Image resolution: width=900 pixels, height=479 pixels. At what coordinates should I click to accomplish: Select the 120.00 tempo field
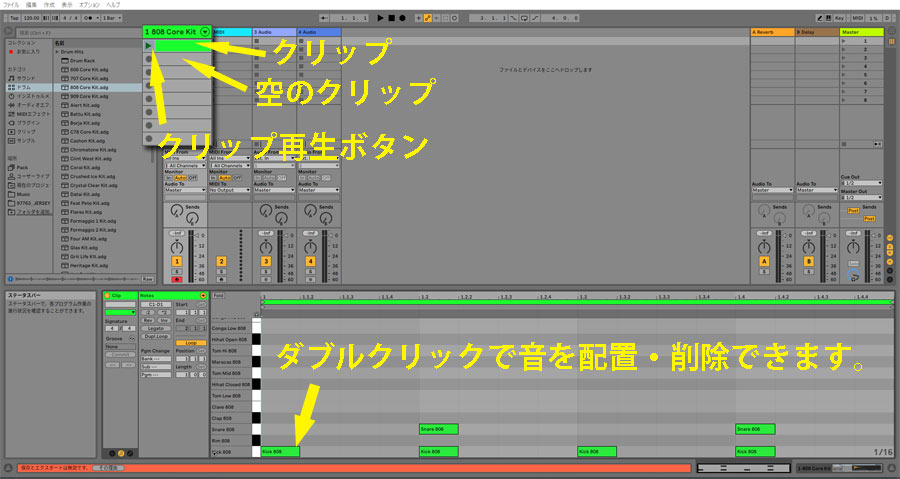(x=32, y=18)
